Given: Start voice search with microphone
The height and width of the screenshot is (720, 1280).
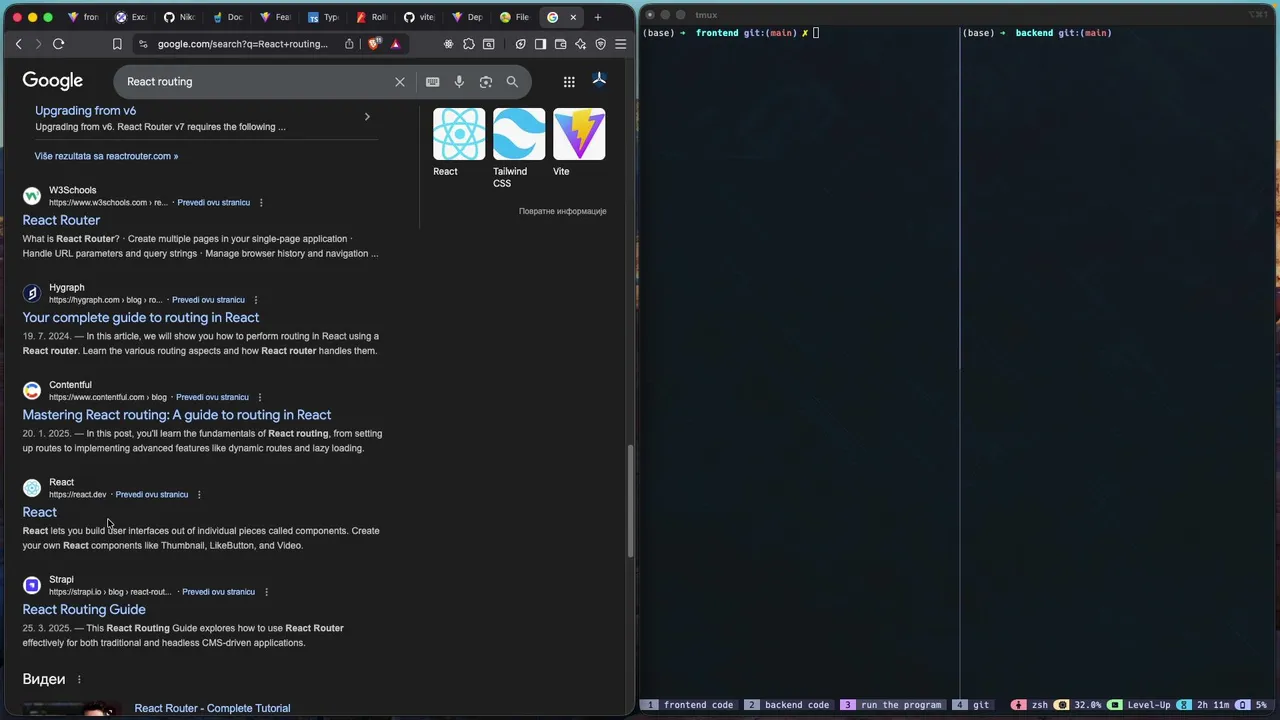Looking at the screenshot, I should (x=459, y=82).
